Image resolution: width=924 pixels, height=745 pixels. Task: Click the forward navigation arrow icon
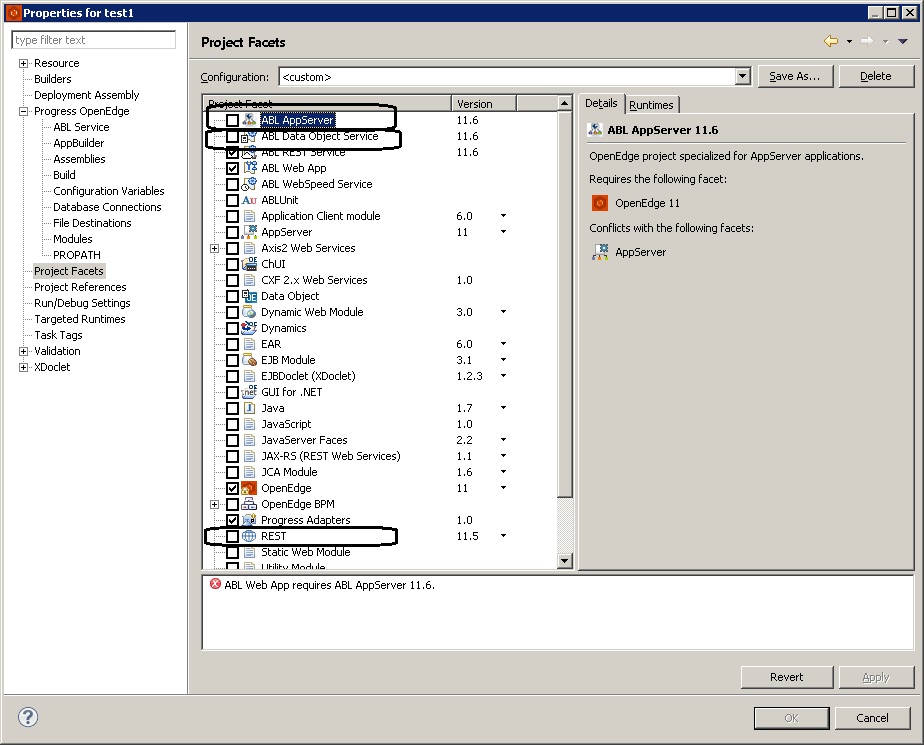tap(867, 41)
